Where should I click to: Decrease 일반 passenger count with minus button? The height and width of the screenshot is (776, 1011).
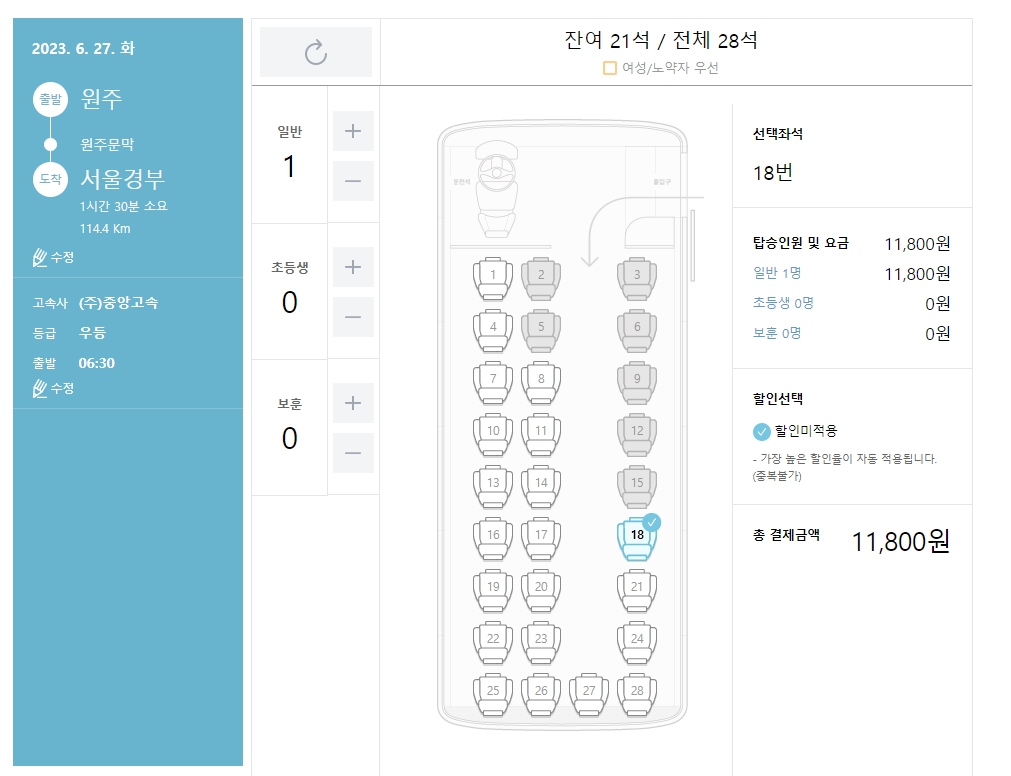pyautogui.click(x=352, y=181)
